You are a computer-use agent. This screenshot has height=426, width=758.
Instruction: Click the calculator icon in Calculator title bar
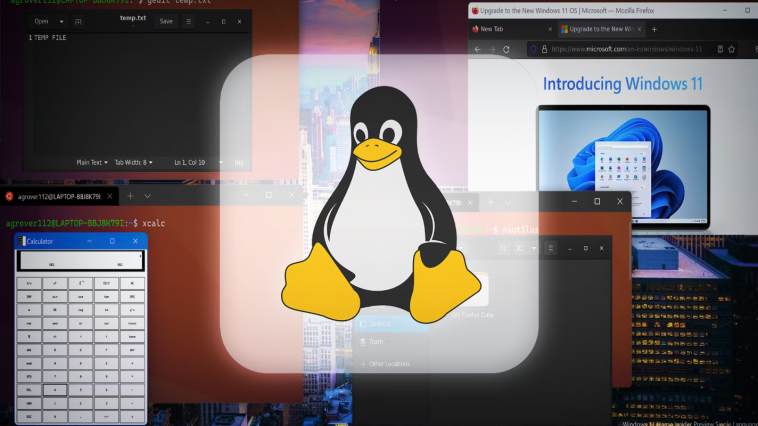point(21,241)
